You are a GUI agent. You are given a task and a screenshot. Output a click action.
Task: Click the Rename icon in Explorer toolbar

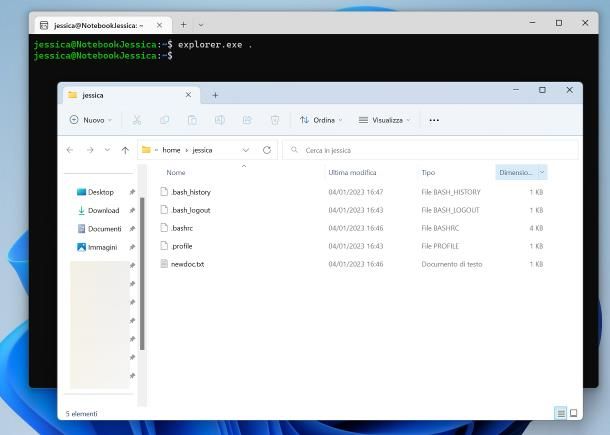(x=220, y=120)
